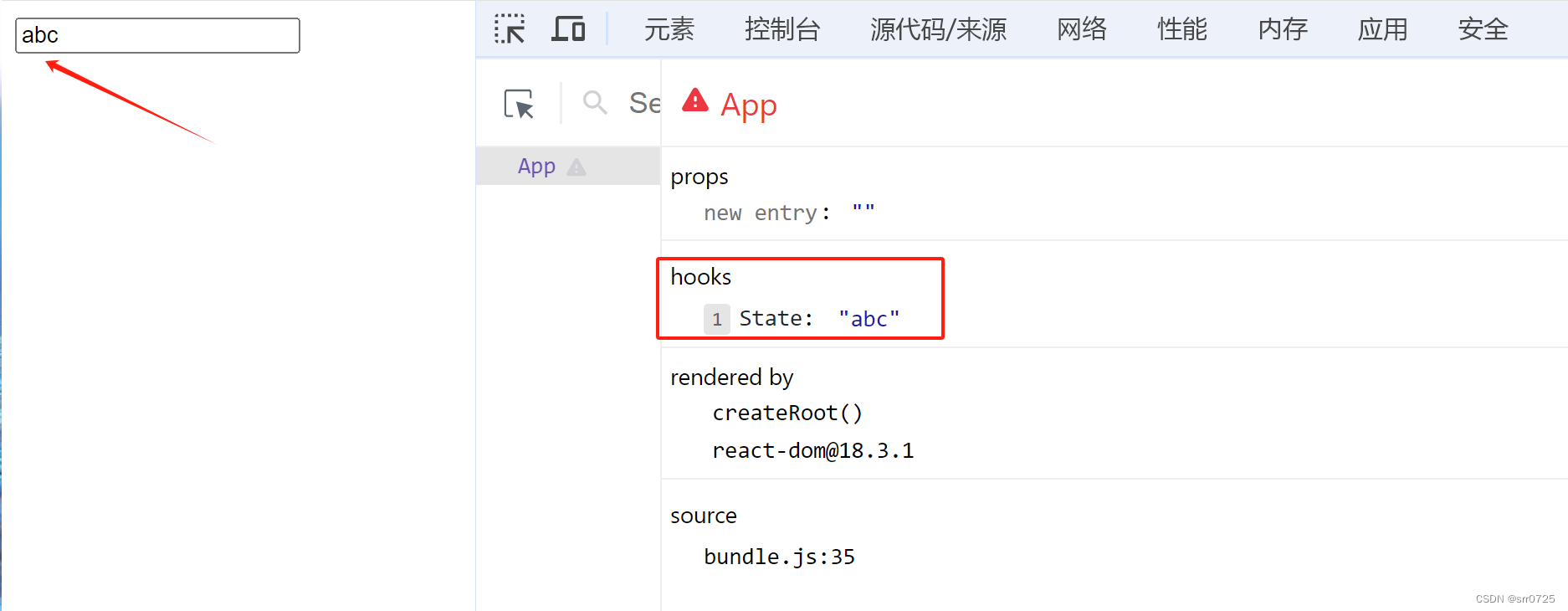Image resolution: width=1568 pixels, height=611 pixels.
Task: Open the 内存 tab
Action: (x=1283, y=29)
